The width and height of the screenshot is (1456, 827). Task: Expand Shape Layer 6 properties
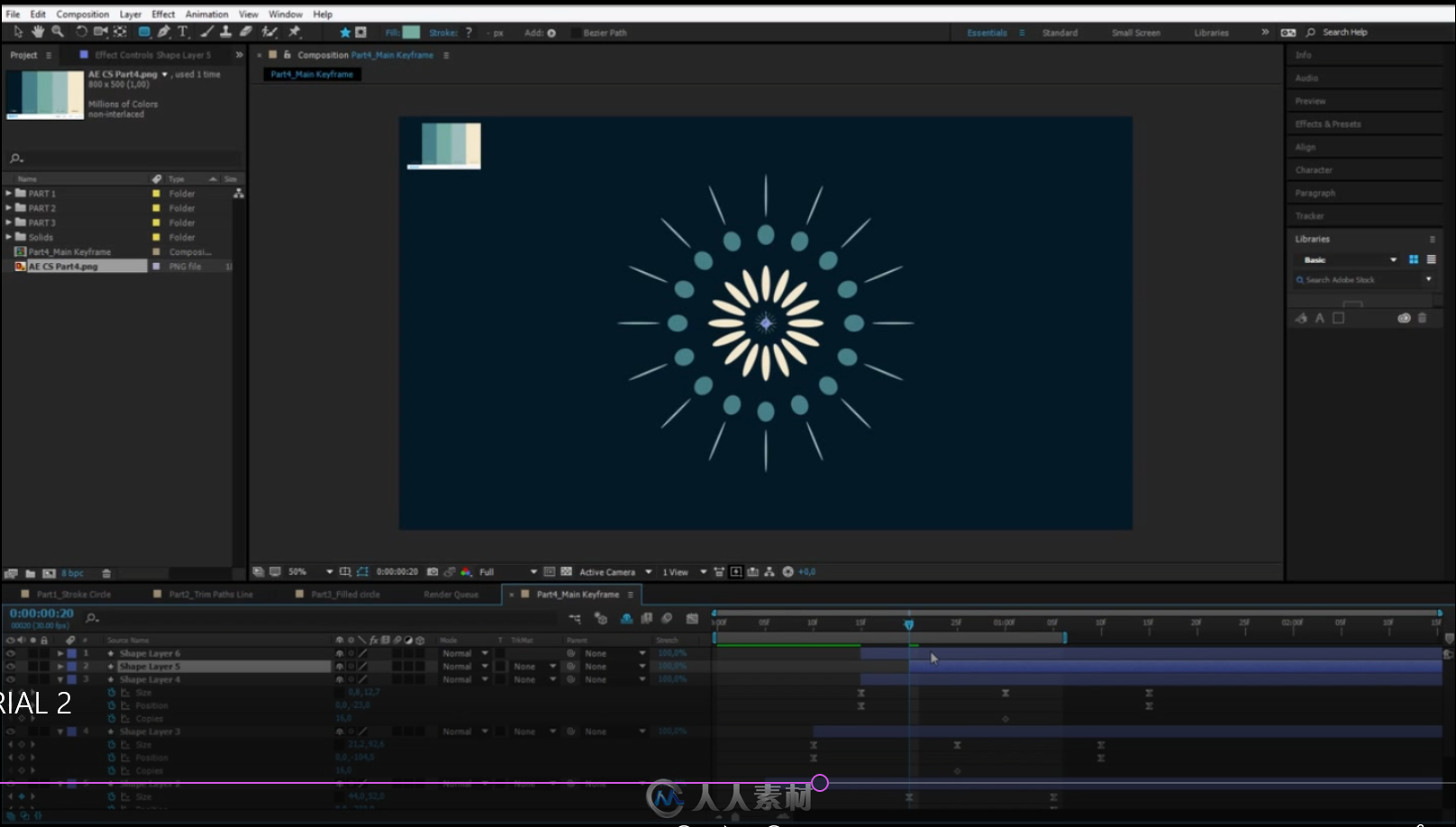click(60, 653)
